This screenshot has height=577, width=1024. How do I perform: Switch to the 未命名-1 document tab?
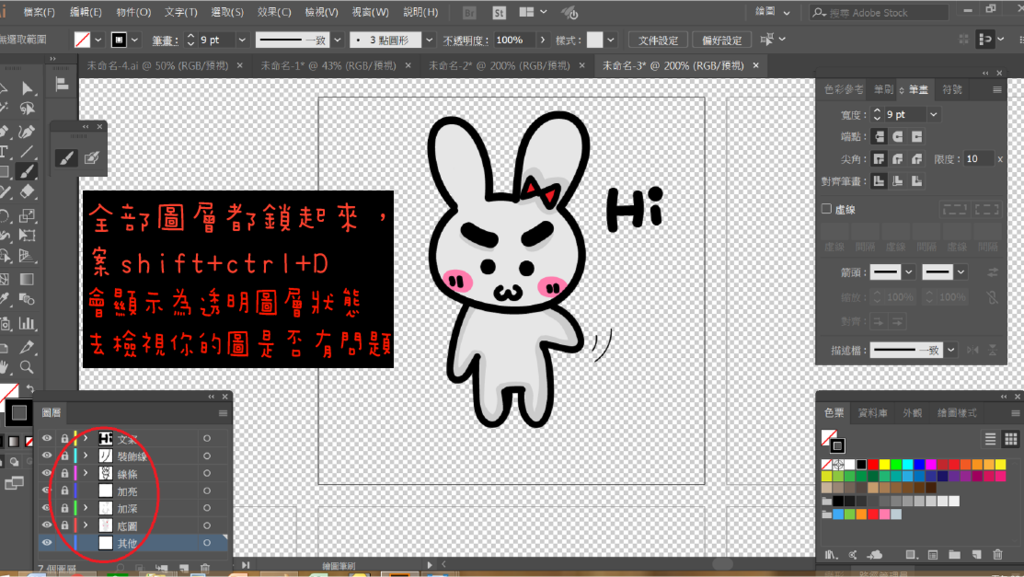click(x=328, y=66)
